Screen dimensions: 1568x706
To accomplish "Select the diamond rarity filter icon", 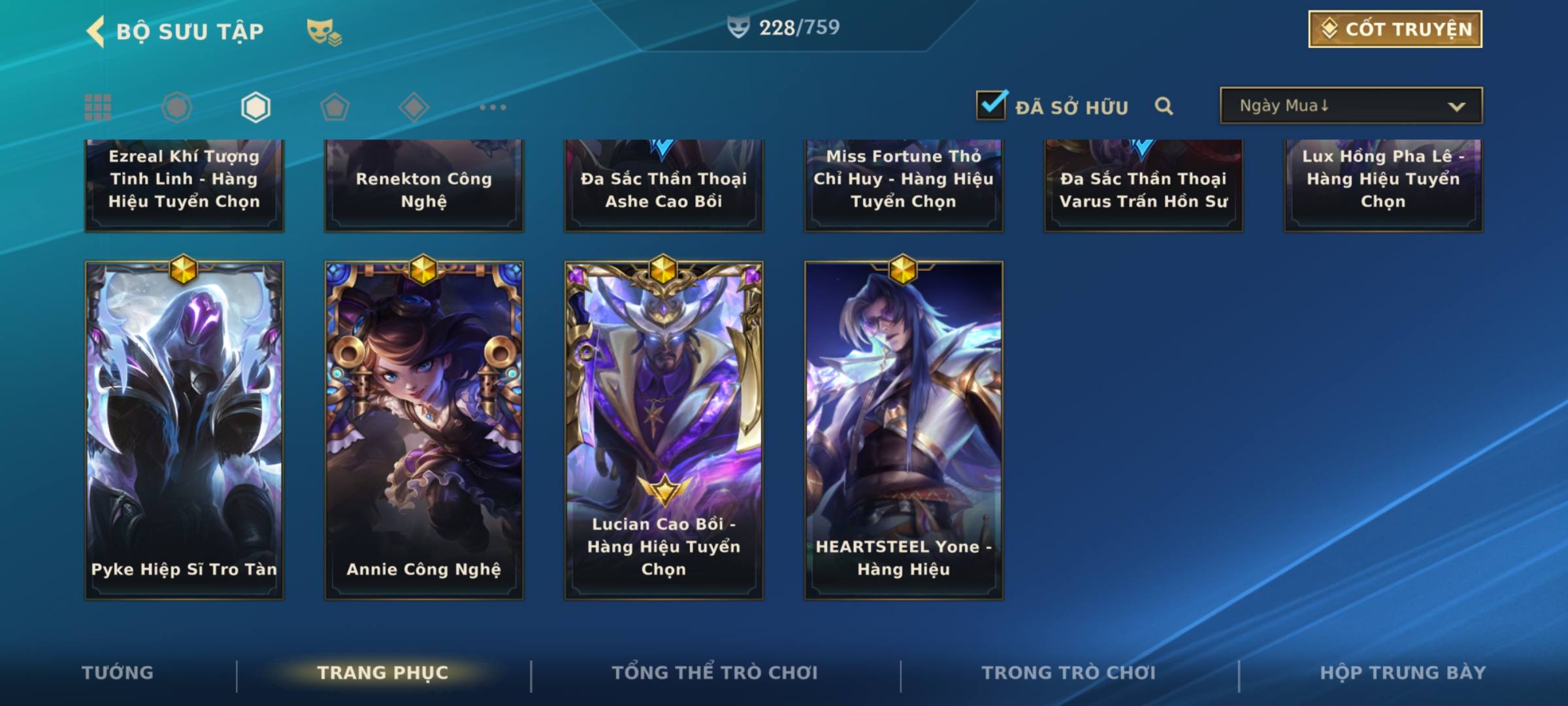I will 414,107.
